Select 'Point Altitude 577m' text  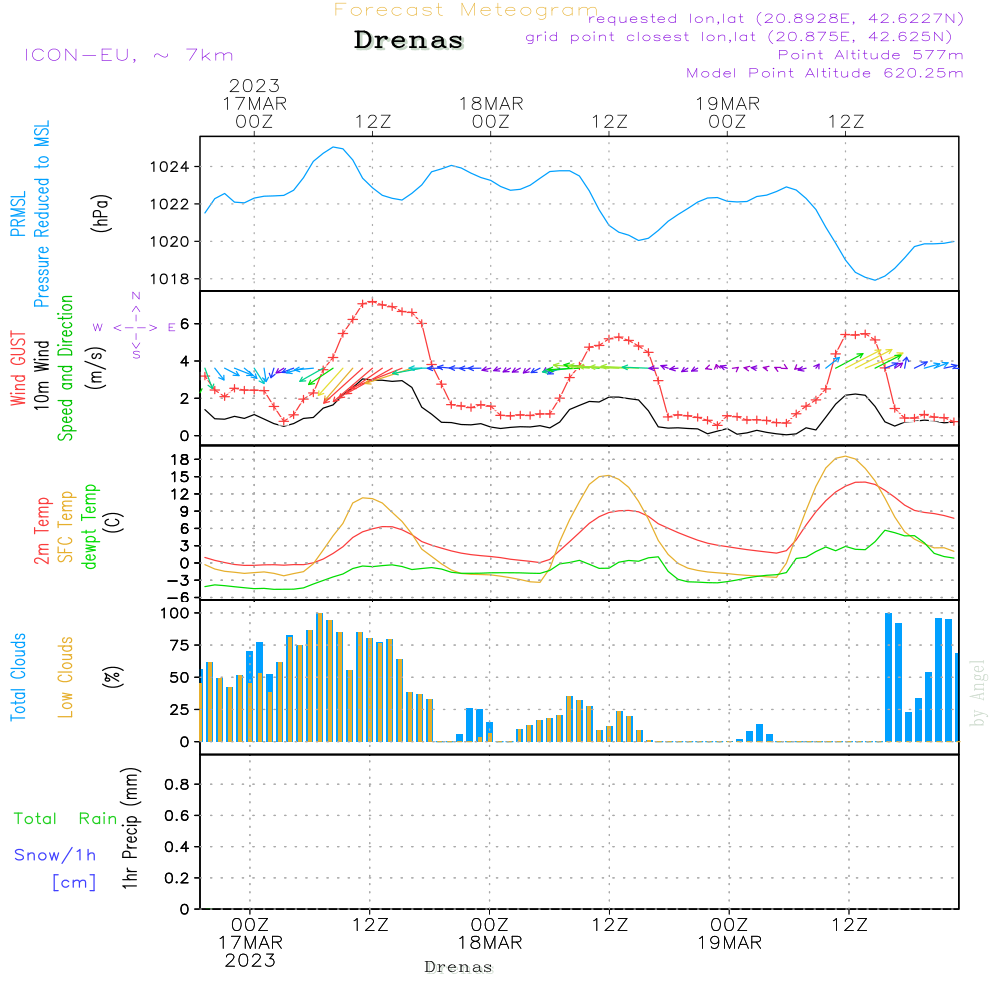[871, 55]
